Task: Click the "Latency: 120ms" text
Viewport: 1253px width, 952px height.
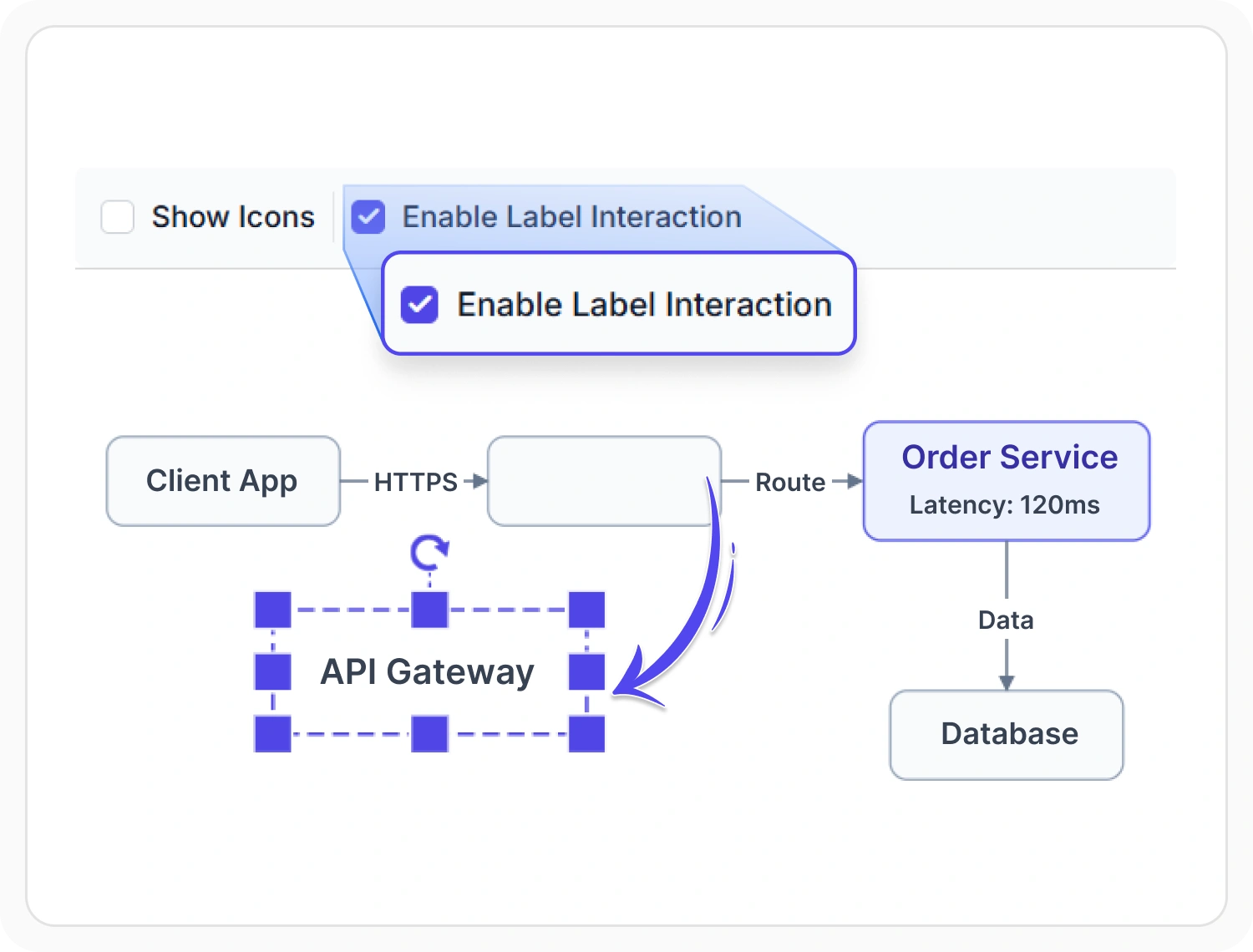Action: click(1004, 505)
